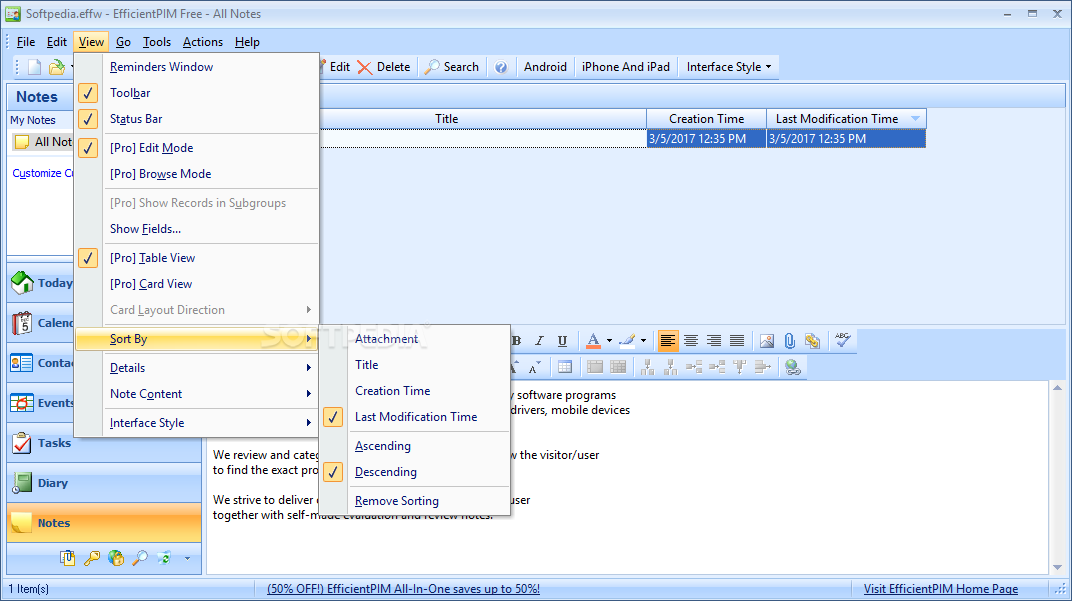Screen dimensions: 1072x601
Task: Center-align the note text
Action: [691, 340]
